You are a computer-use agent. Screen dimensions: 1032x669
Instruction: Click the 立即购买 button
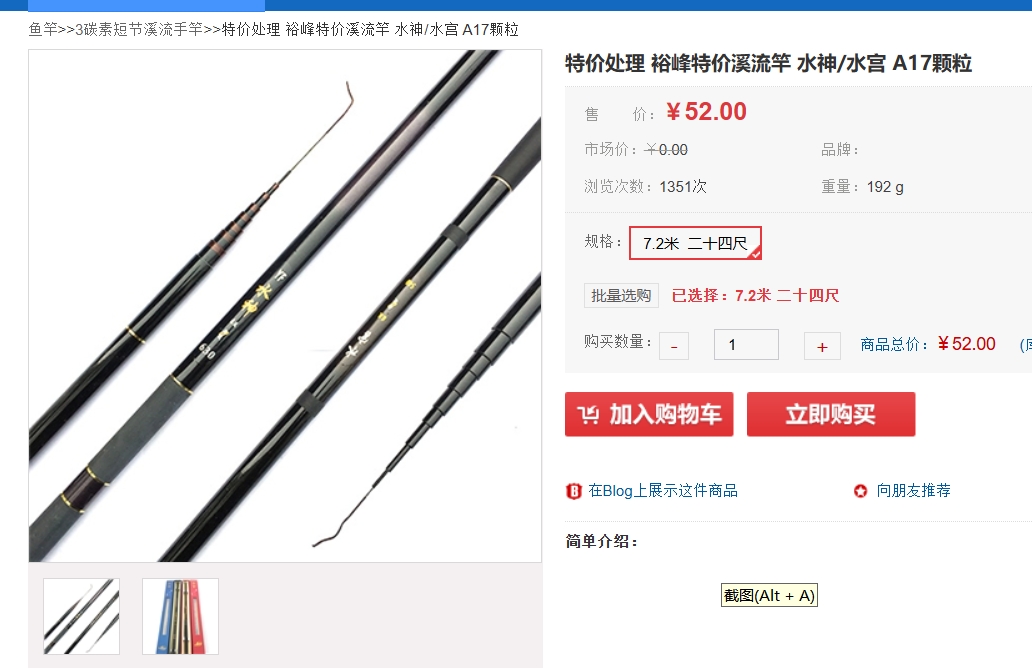point(831,414)
